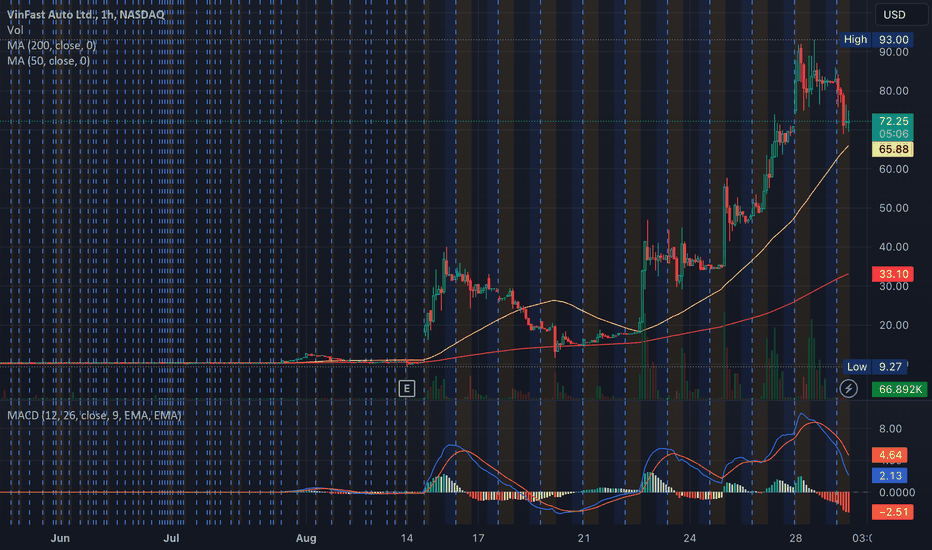Click the current price 72.25 label
932x550 pixels.
893,121
